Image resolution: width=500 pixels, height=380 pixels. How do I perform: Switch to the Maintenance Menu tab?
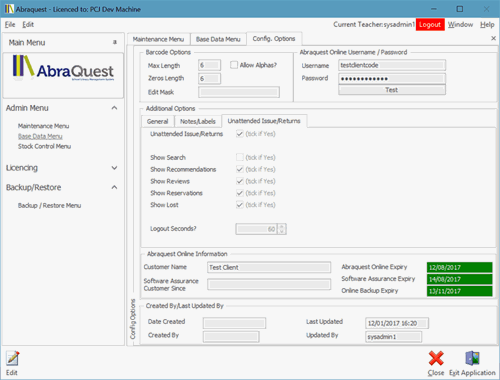(158, 39)
